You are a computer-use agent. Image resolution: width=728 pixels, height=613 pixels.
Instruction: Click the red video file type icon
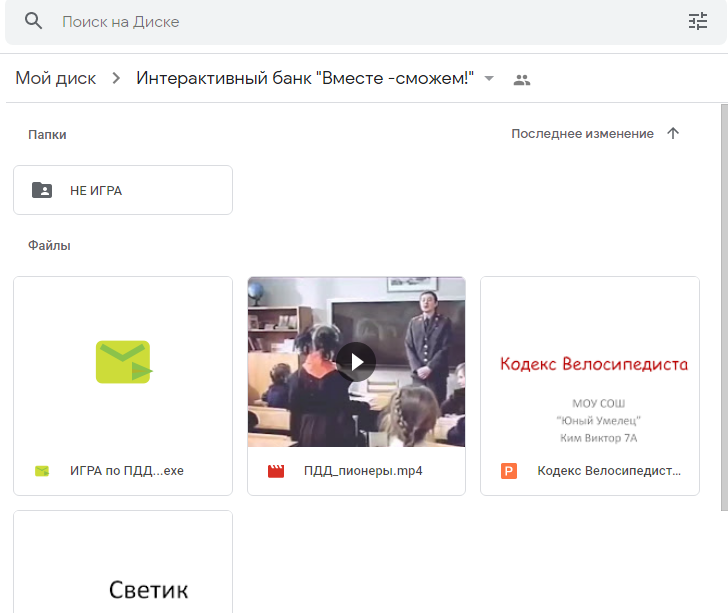(x=276, y=471)
